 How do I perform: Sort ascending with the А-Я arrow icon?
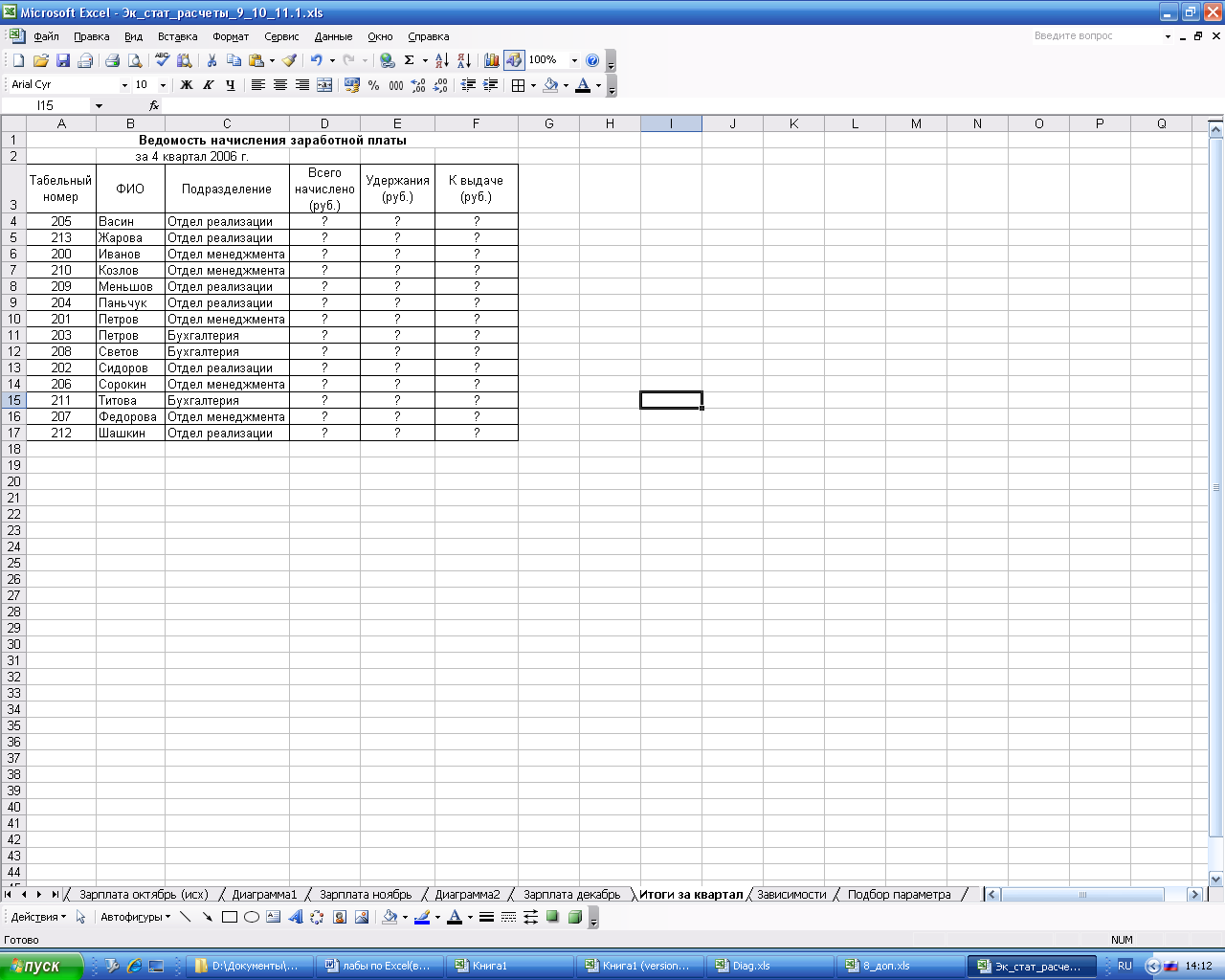[x=441, y=60]
